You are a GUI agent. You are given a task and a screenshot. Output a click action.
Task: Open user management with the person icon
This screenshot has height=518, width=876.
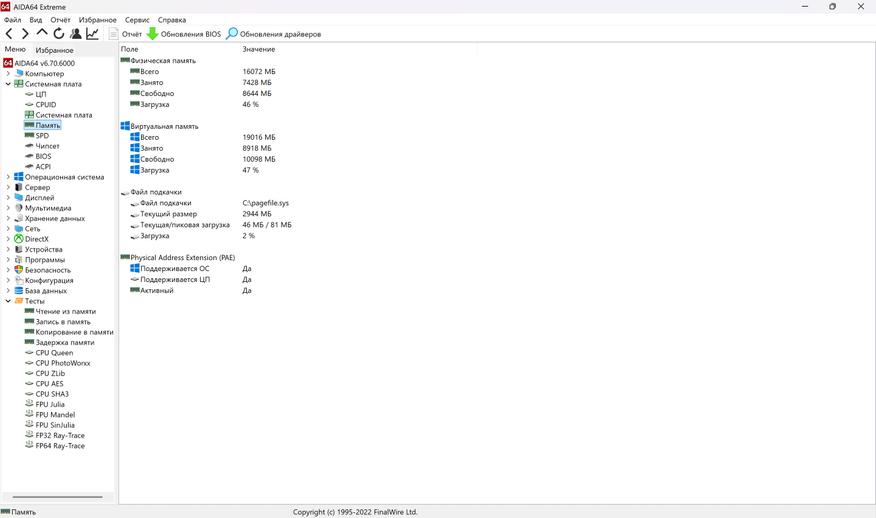click(75, 34)
